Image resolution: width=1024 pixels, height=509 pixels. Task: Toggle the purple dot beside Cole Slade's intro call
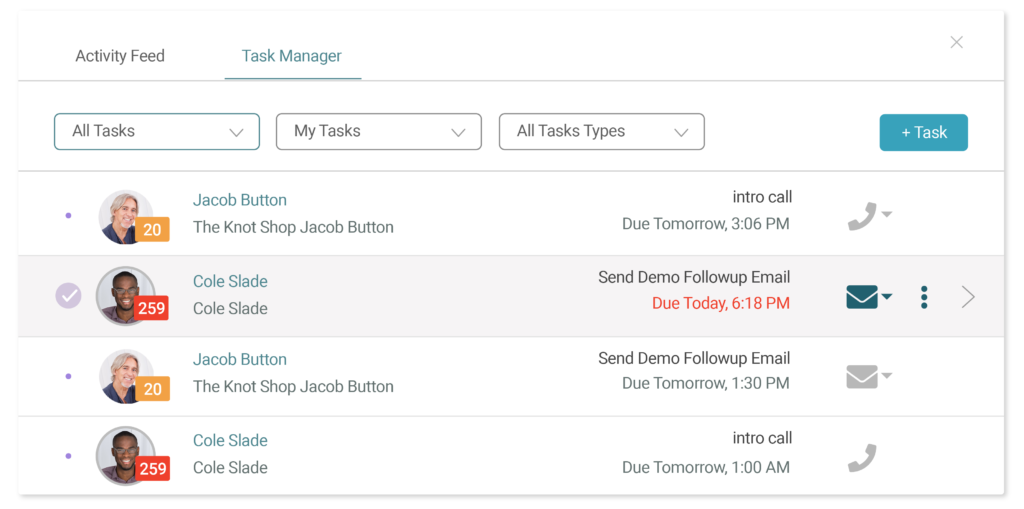[69, 456]
